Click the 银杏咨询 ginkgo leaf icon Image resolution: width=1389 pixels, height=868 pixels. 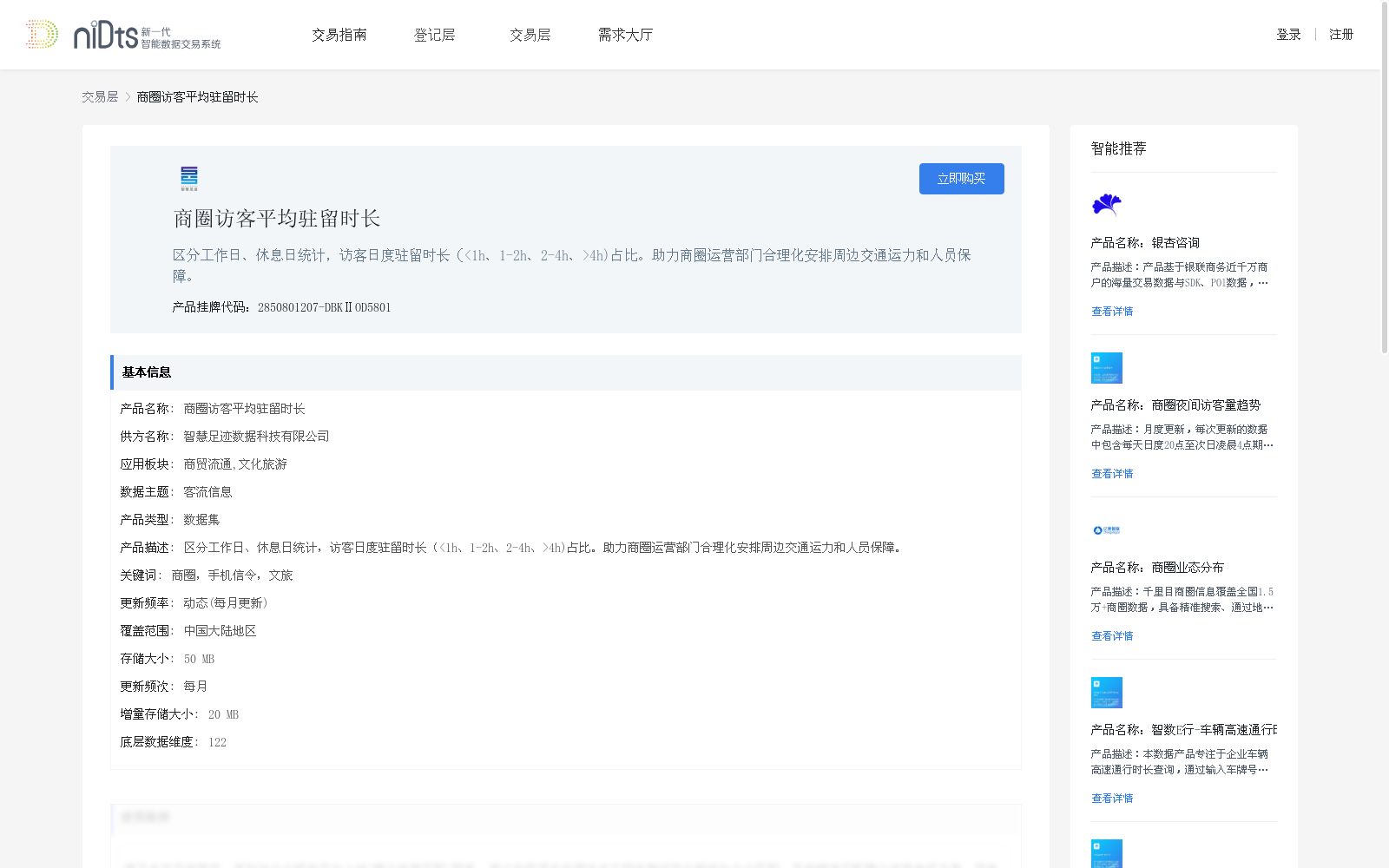pos(1107,206)
